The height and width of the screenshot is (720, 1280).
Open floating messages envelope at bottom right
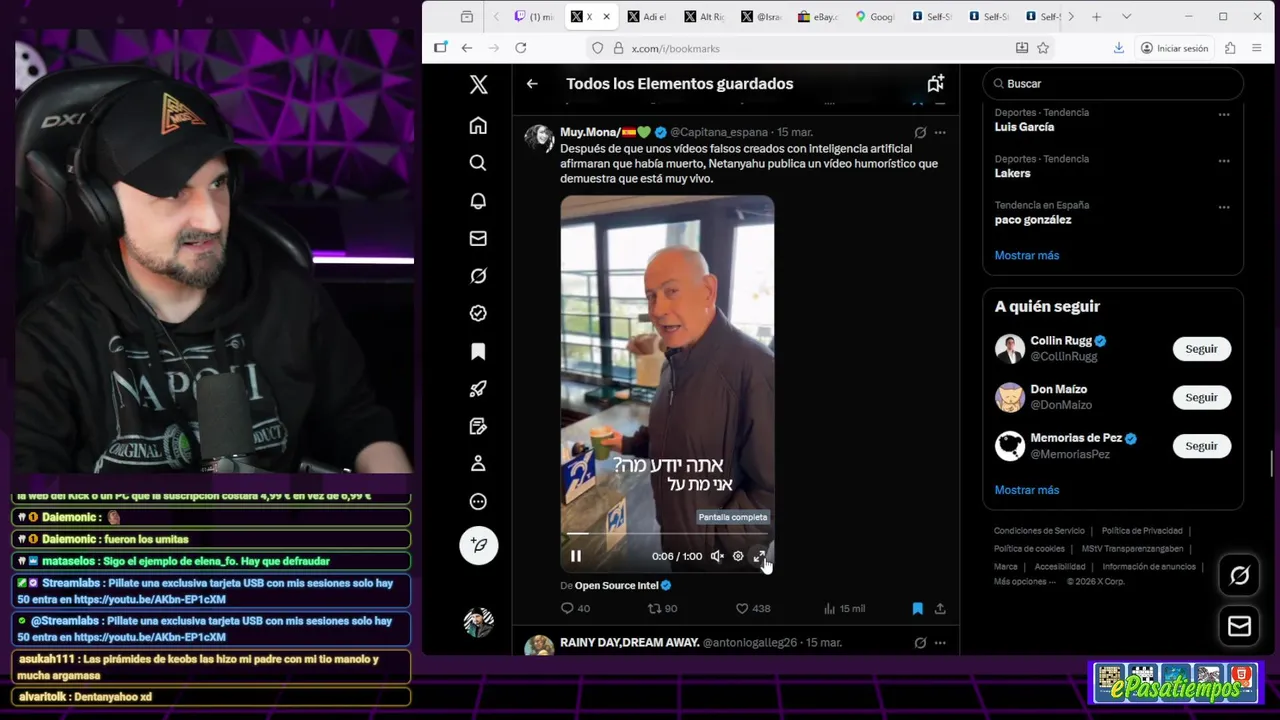tap(1239, 626)
